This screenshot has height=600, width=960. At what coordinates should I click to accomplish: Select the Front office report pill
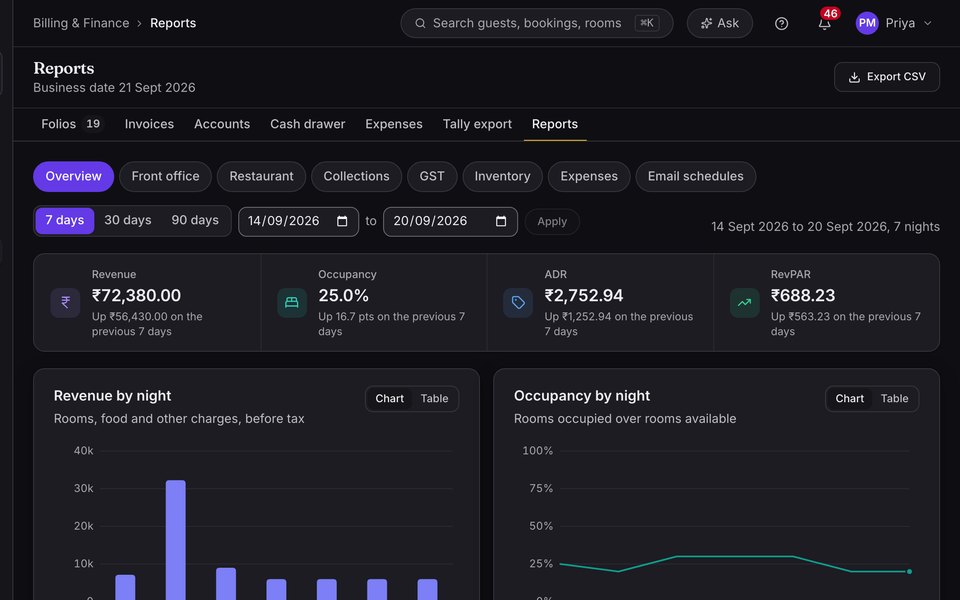(x=165, y=176)
